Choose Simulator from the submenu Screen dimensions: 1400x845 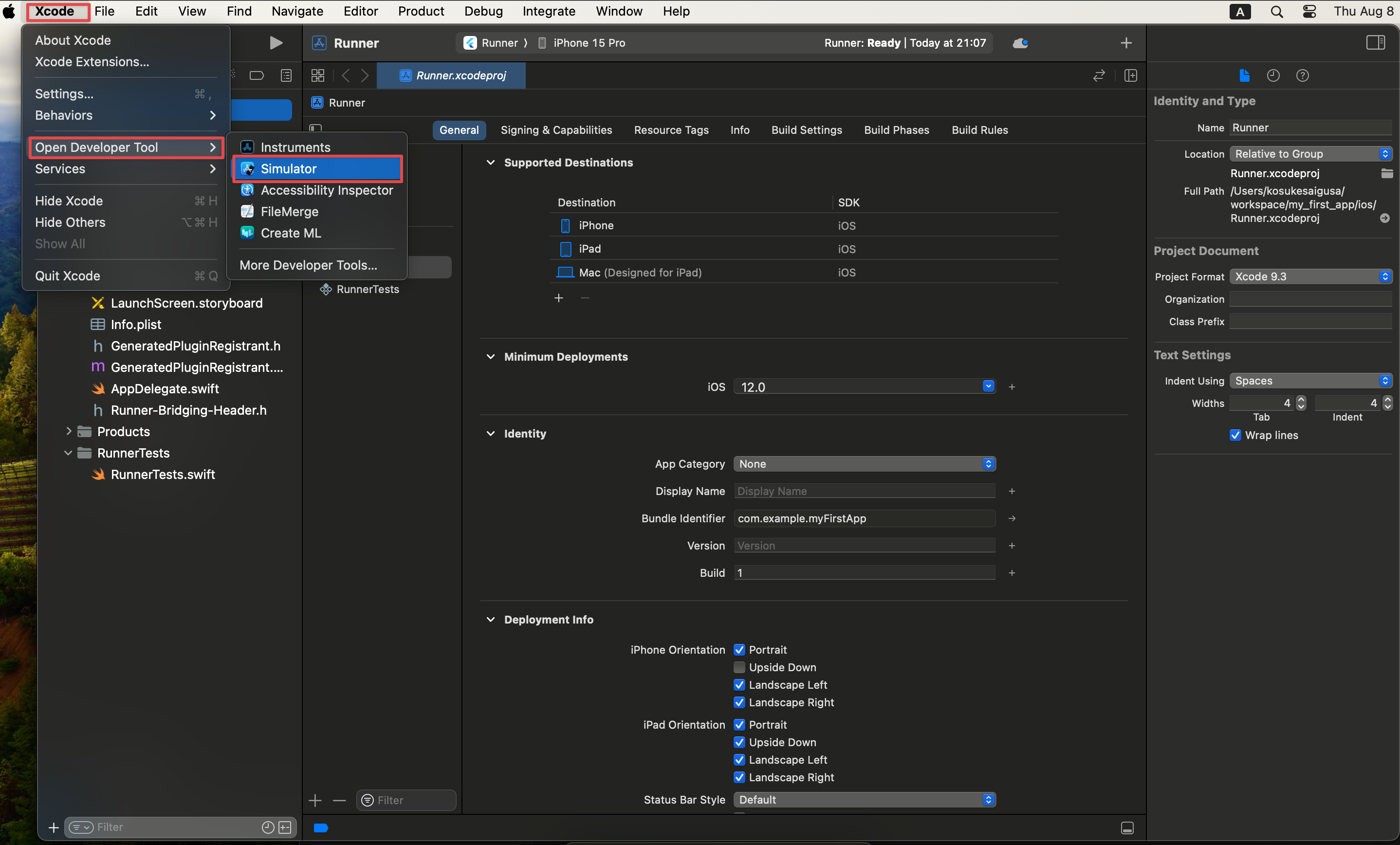click(317, 169)
